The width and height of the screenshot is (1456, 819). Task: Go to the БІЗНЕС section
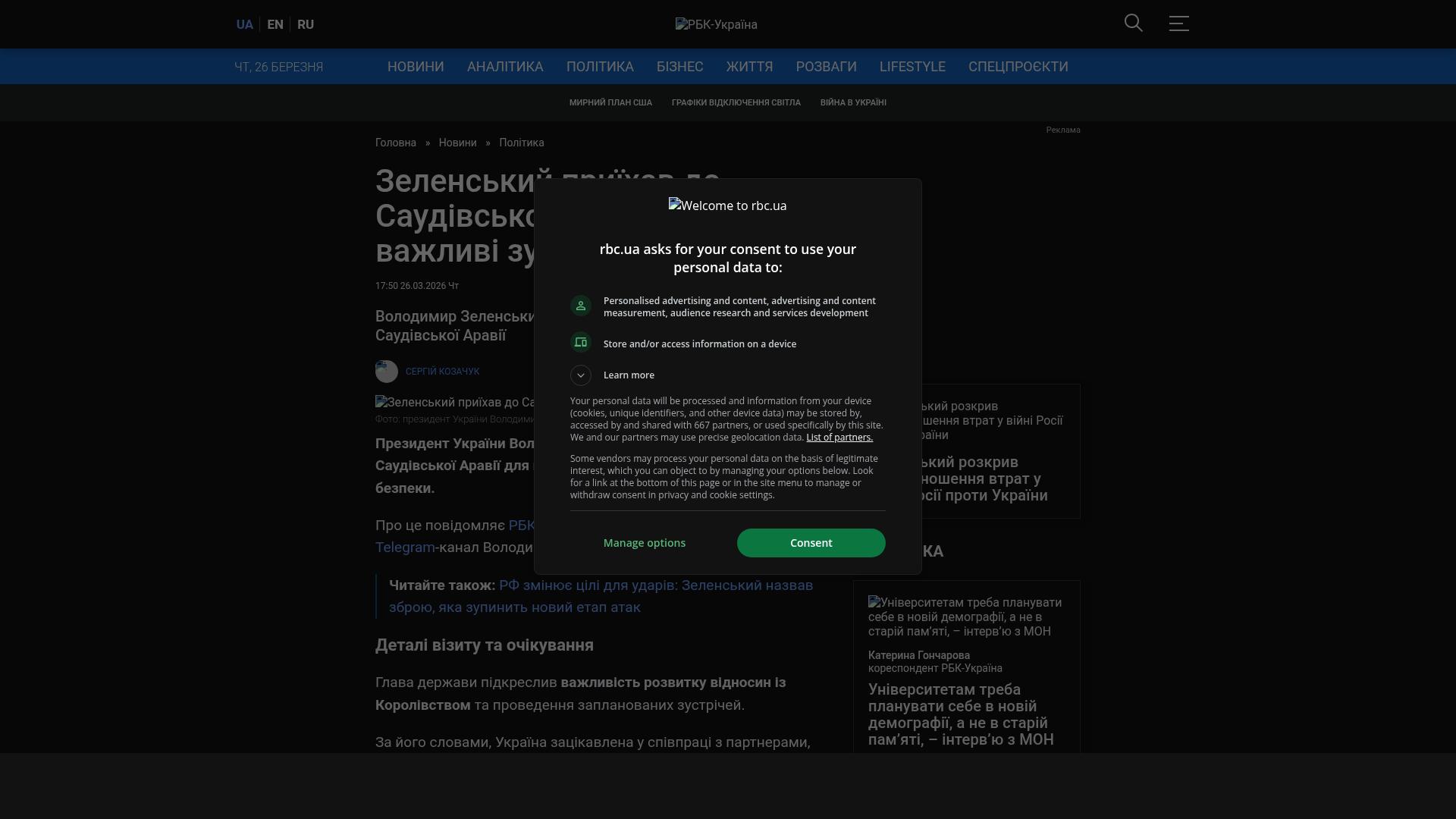point(679,67)
